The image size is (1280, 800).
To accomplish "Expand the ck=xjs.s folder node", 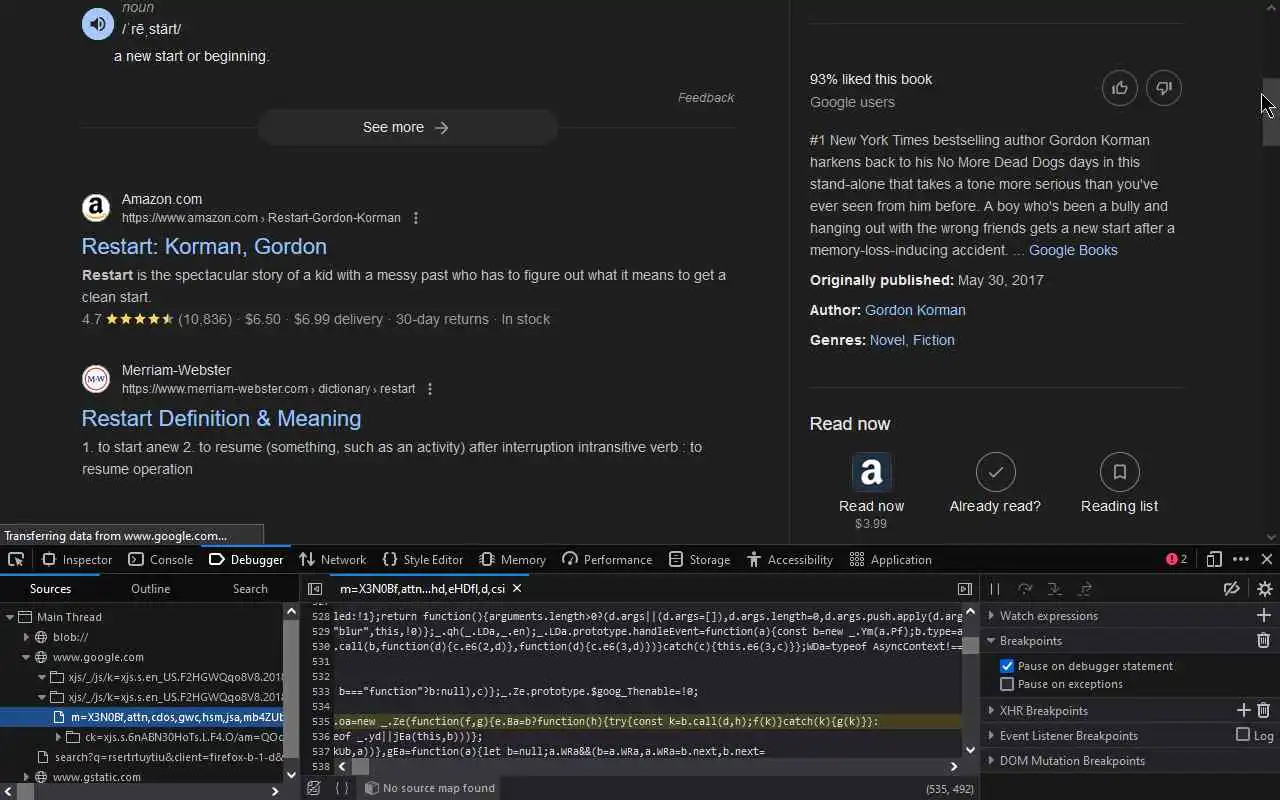I will (59, 737).
